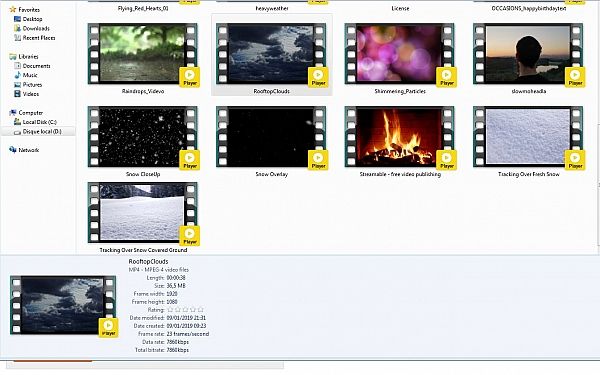
Task: Click the Music library icon
Action: click(17, 75)
